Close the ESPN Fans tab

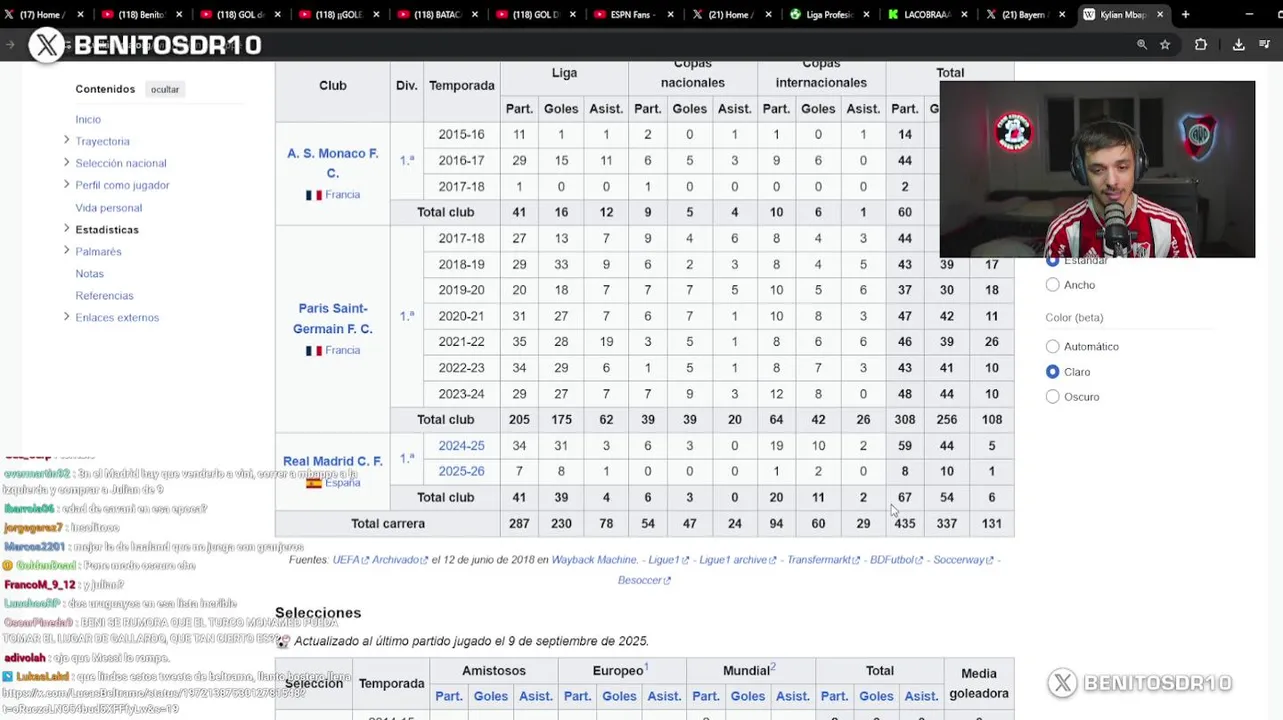670,15
